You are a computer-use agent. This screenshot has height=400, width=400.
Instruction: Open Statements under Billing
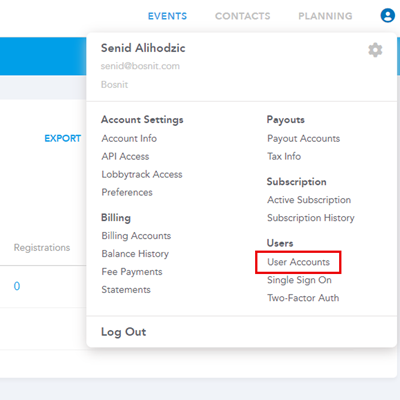click(x=126, y=290)
